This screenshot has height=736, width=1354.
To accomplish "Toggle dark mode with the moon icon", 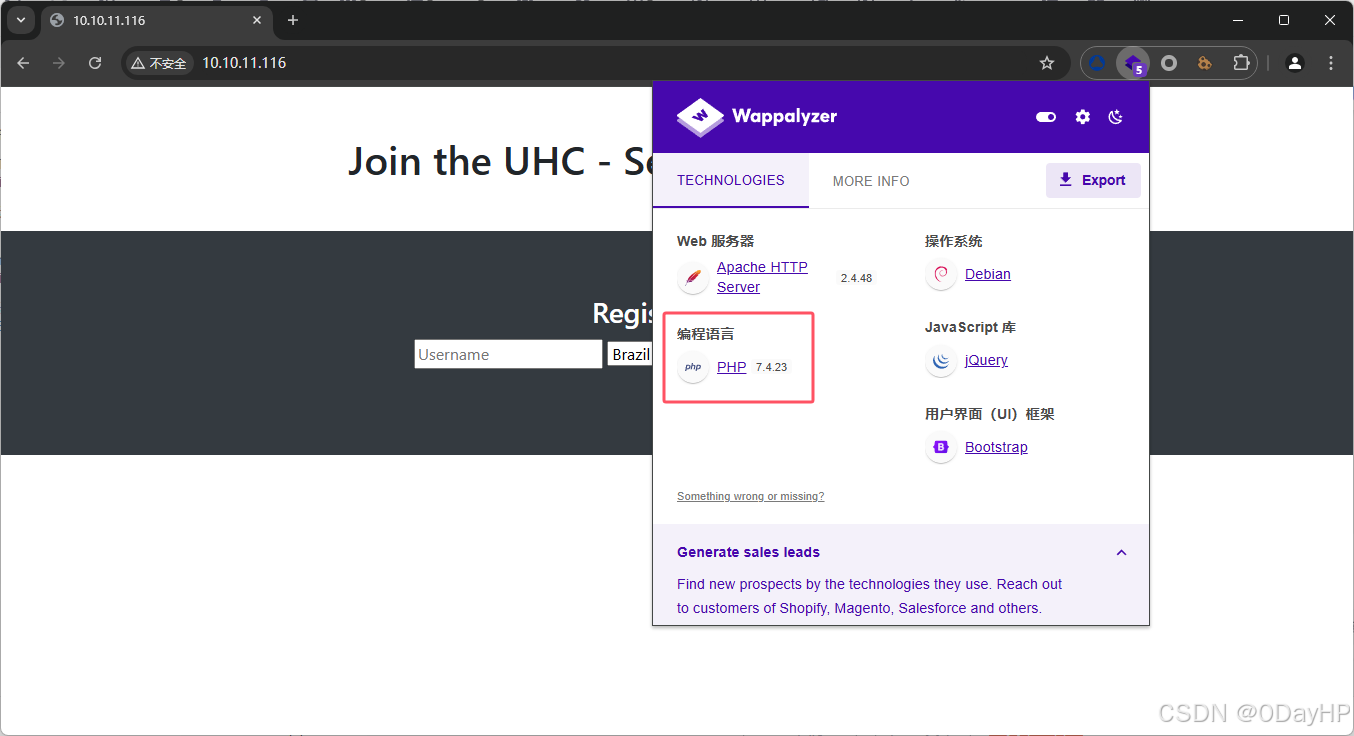I will 1115,117.
